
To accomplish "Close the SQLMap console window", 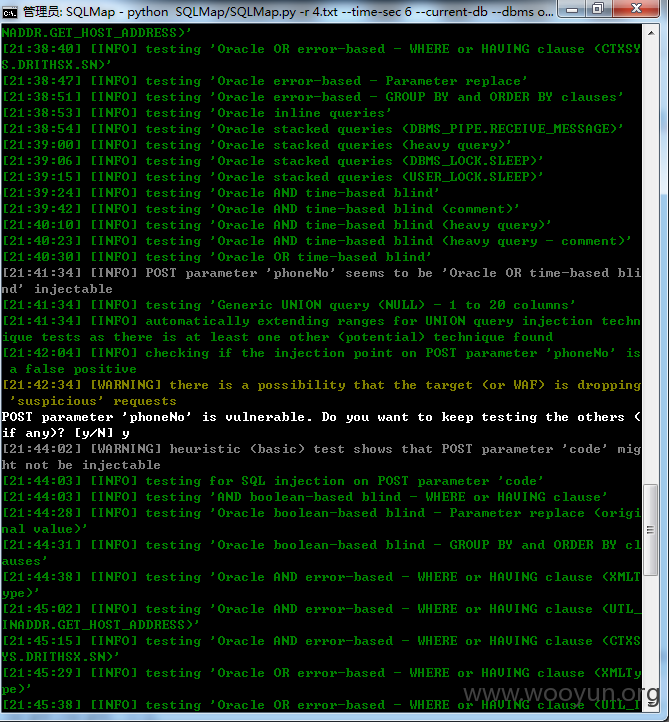I will coord(637,9).
